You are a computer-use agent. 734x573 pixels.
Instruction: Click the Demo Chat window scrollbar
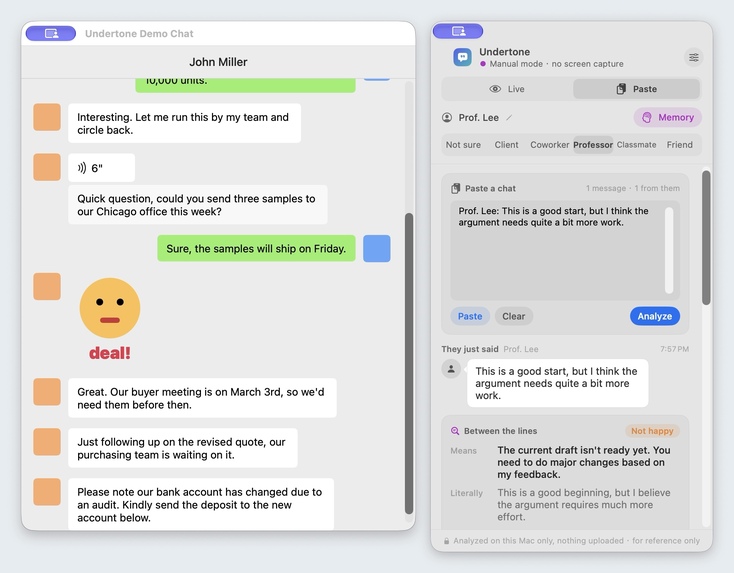coord(409,364)
